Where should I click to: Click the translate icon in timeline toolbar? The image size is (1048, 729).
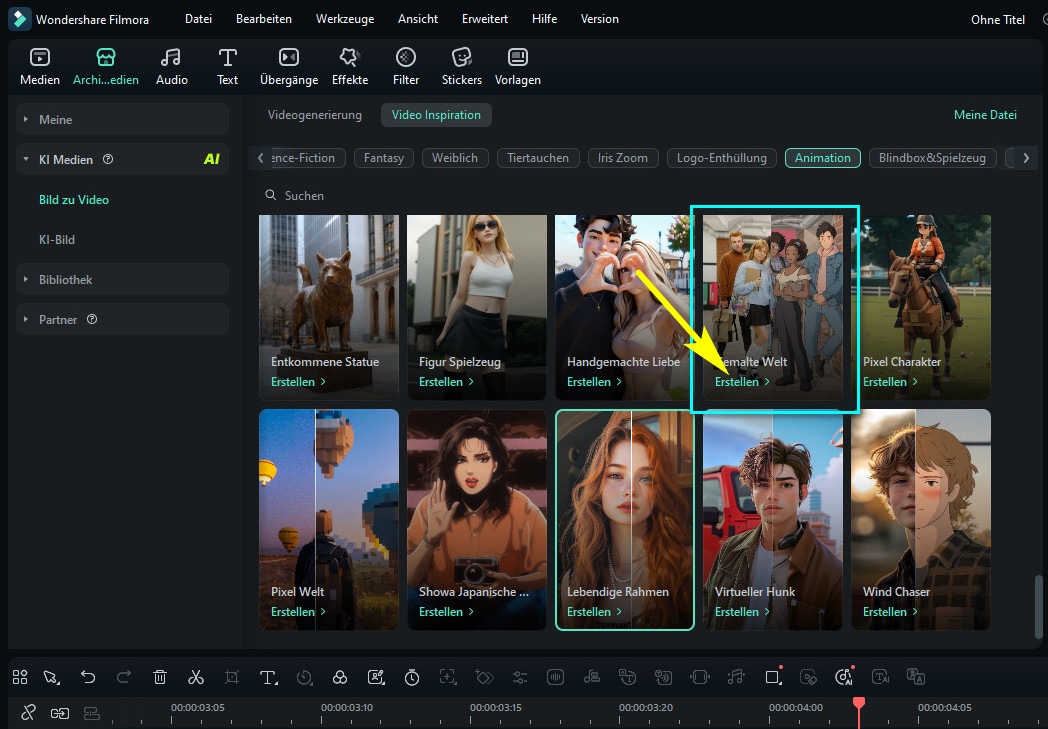(916, 677)
